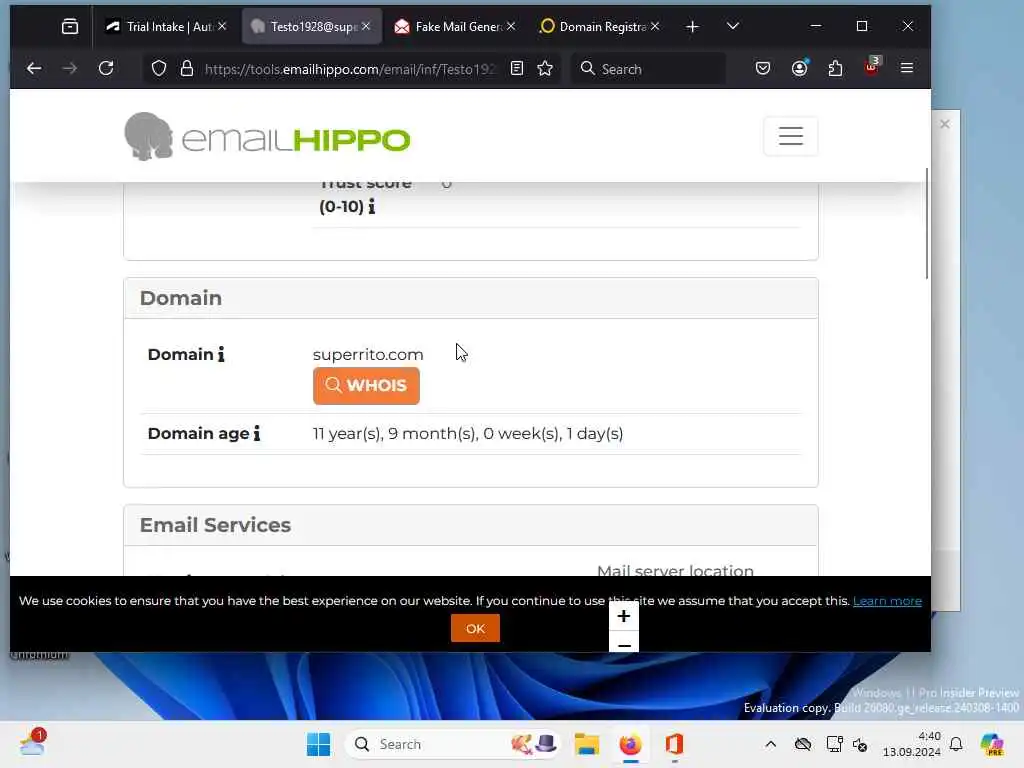
Task: Click the taskbar Search box
Action: [453, 744]
